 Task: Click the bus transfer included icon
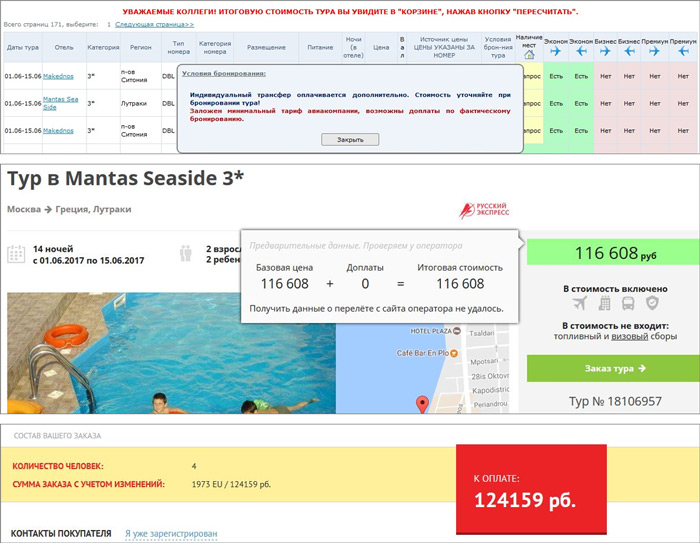[628, 304]
